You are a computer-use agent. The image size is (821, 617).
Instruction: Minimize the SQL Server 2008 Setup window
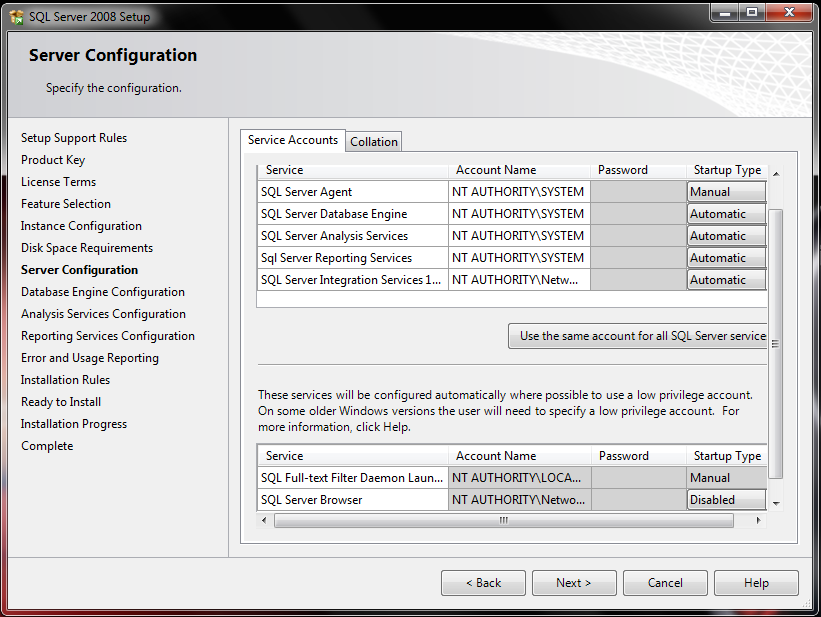(725, 13)
